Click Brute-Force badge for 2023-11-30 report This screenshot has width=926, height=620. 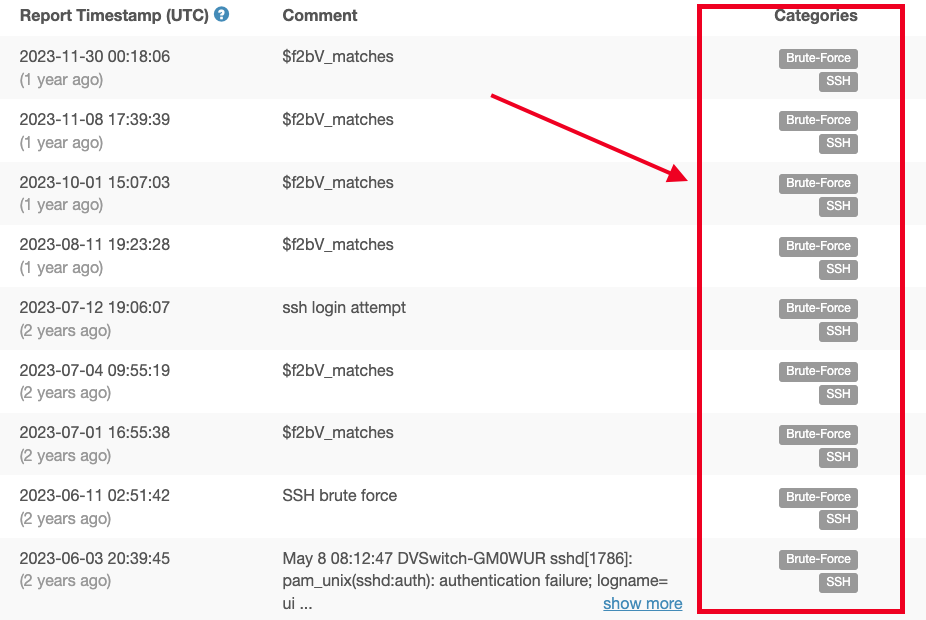coord(818,58)
